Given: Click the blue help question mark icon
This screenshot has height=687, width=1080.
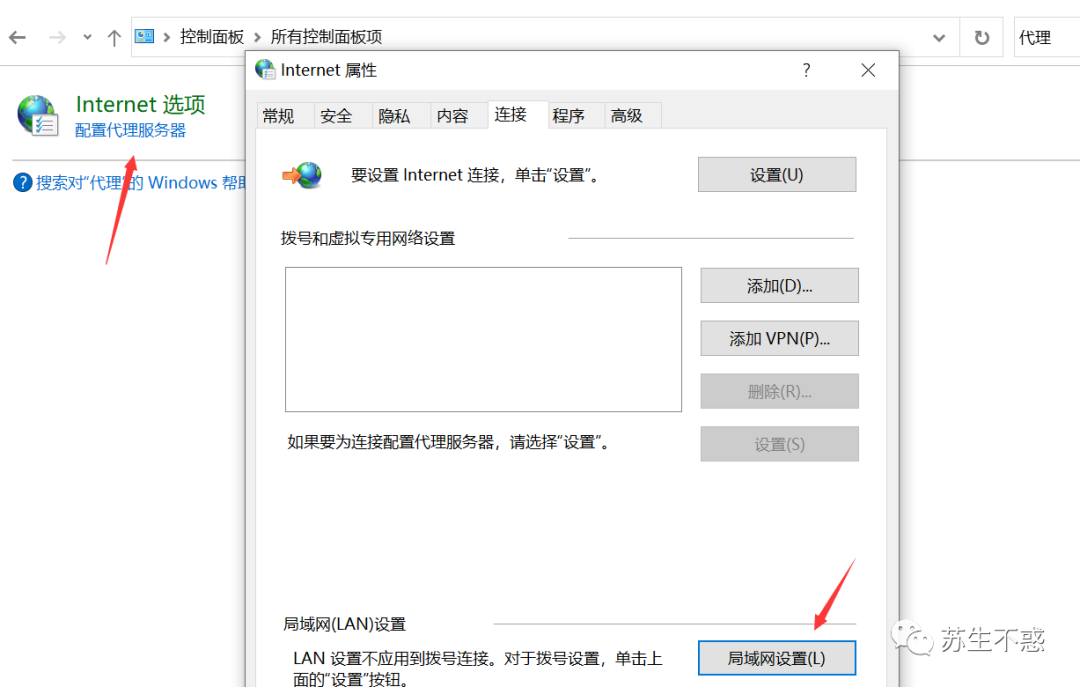Looking at the screenshot, I should (x=23, y=183).
